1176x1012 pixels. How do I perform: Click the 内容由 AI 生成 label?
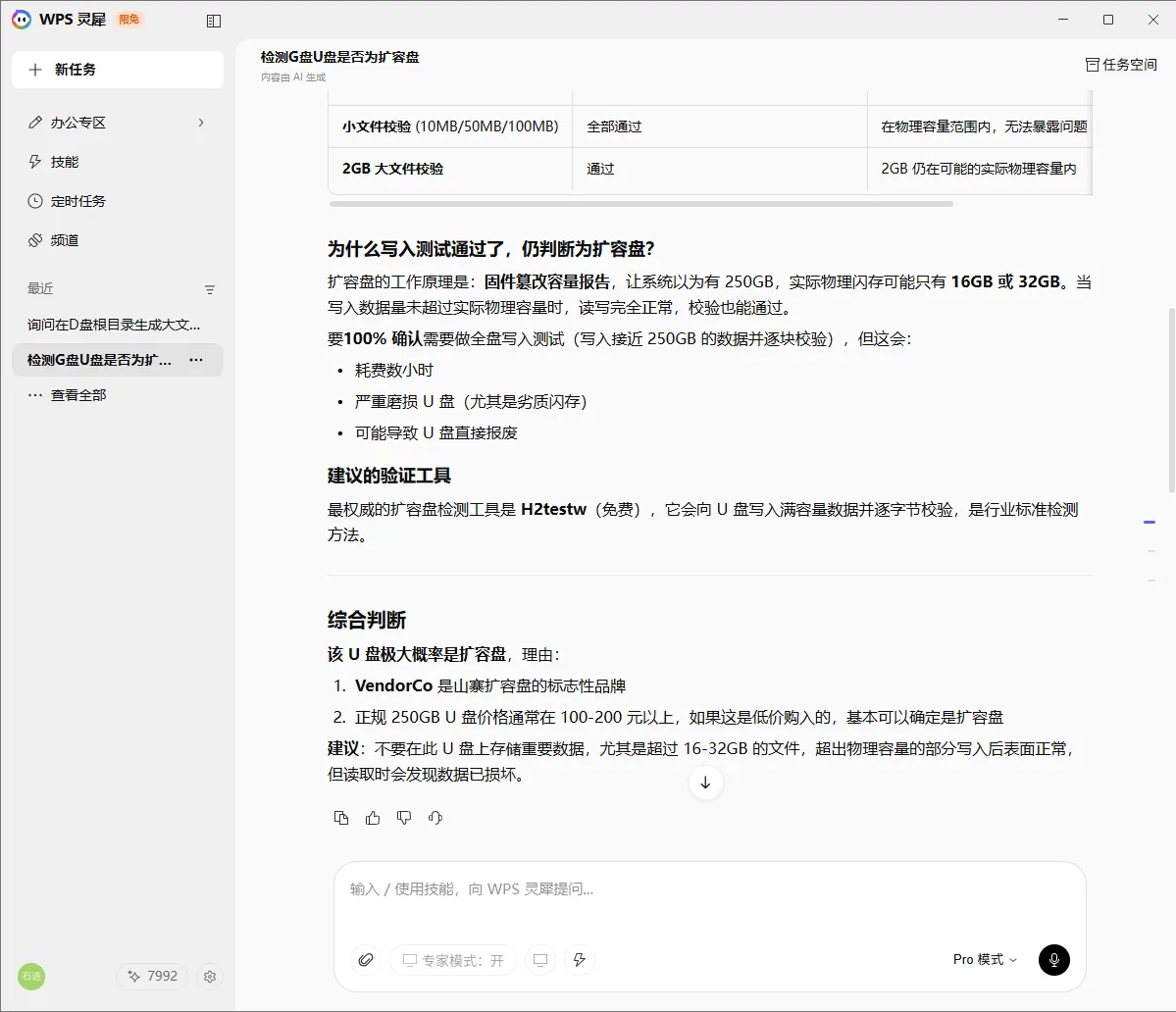[293, 77]
